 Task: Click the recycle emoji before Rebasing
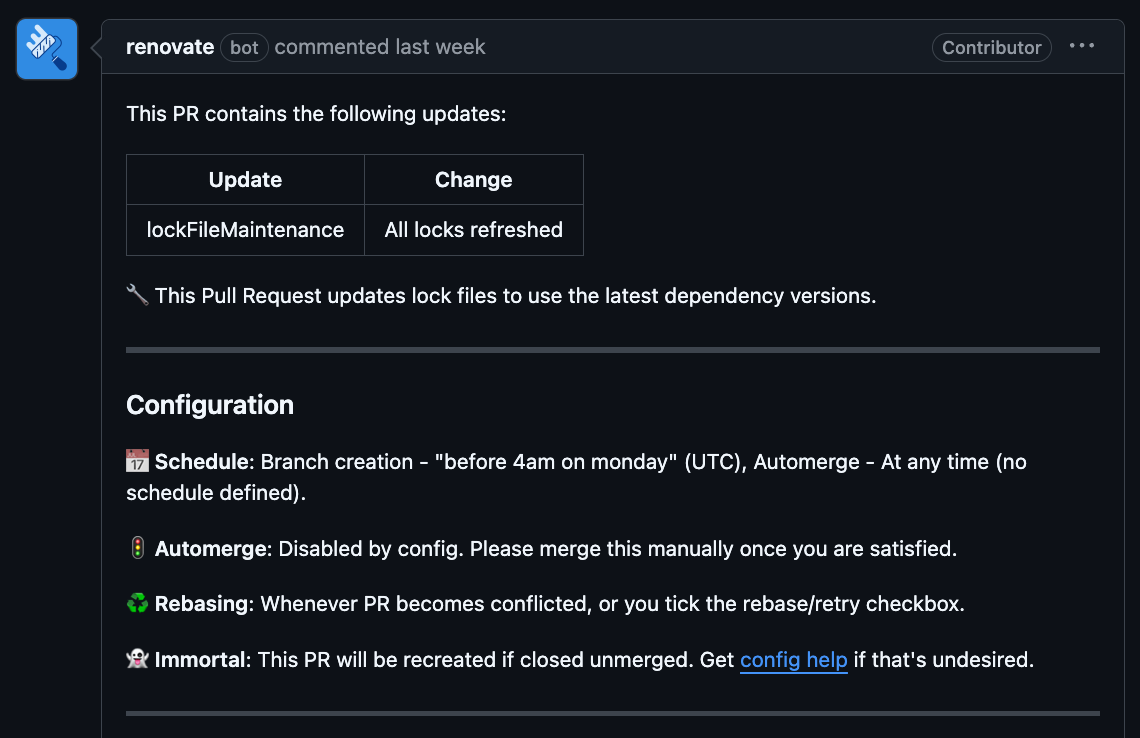[138, 604]
